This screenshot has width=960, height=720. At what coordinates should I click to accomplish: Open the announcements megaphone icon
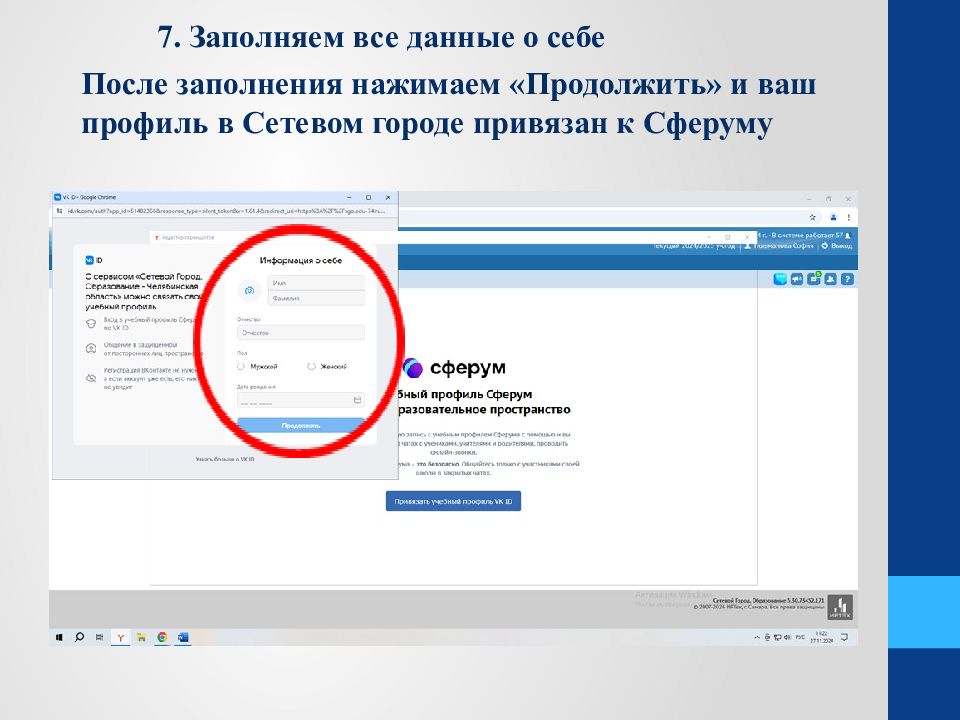tap(797, 279)
